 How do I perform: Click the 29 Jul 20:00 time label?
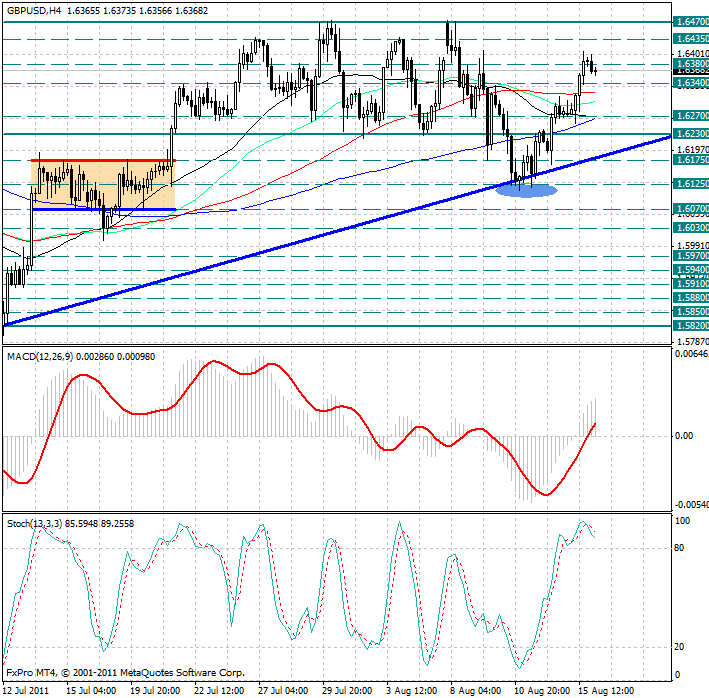click(x=345, y=690)
